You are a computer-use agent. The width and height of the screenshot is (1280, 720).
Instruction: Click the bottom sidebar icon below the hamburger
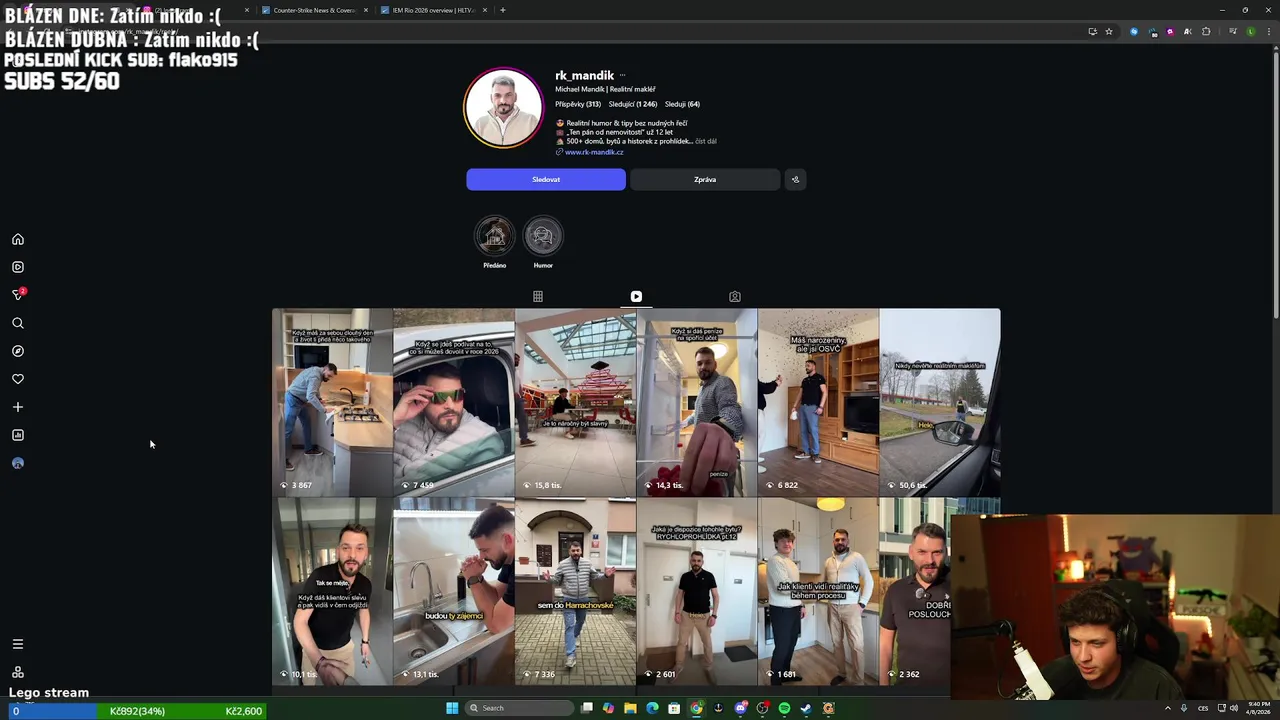18,672
